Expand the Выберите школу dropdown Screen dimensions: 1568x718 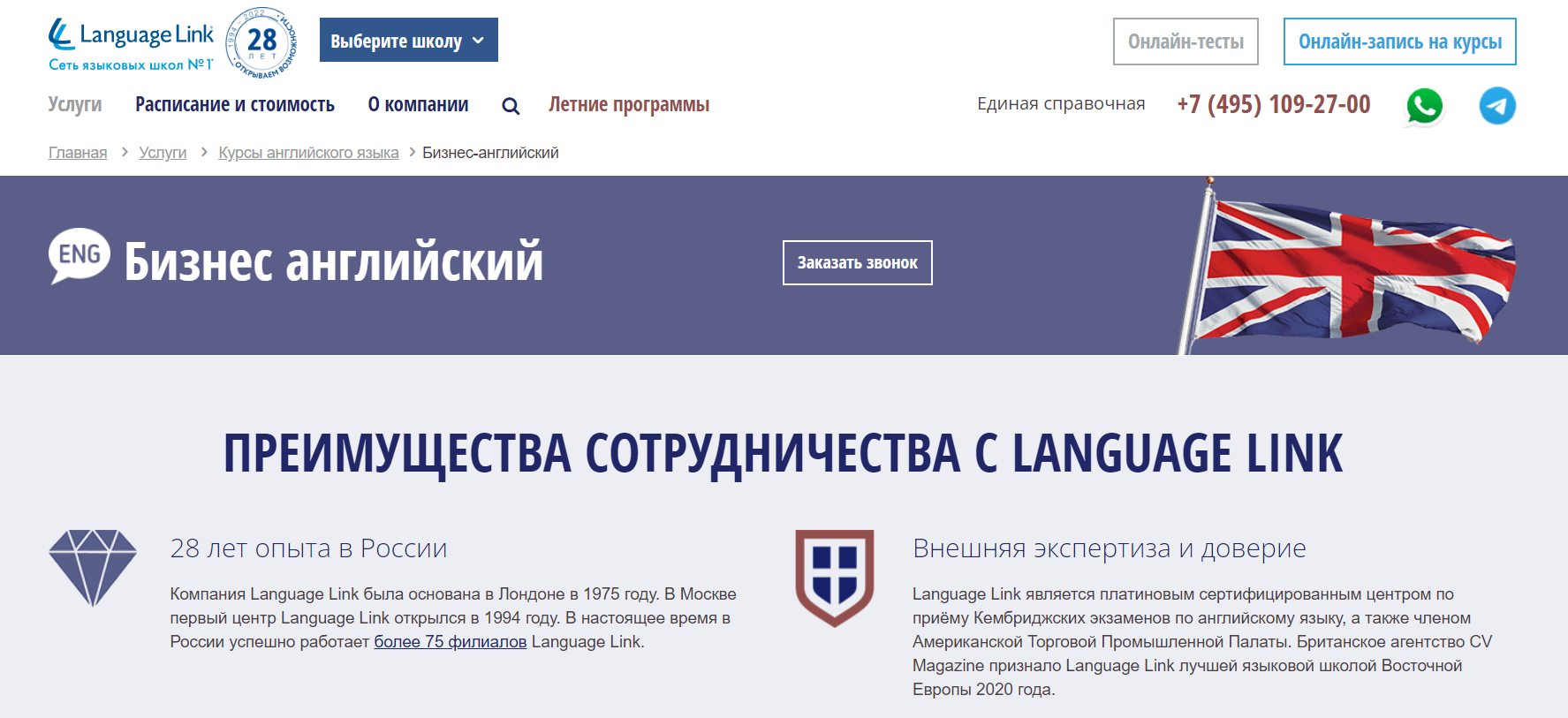(409, 40)
